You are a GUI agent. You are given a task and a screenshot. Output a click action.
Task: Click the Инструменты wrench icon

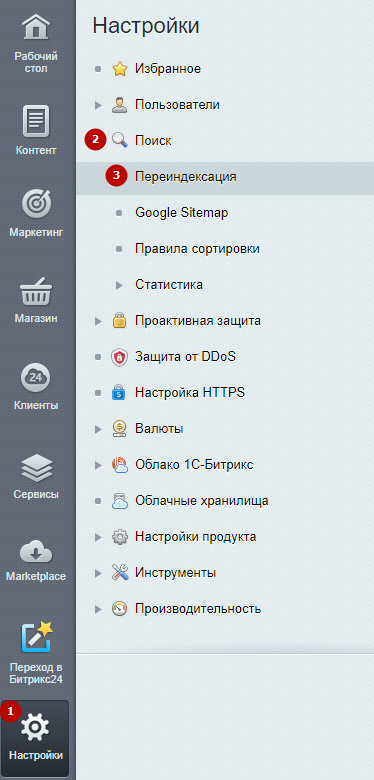click(119, 573)
